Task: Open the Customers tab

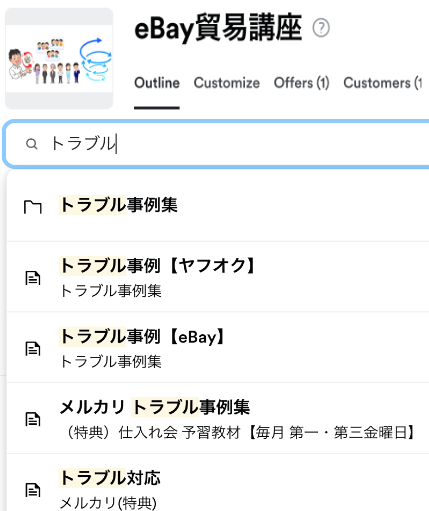Action: click(x=383, y=83)
